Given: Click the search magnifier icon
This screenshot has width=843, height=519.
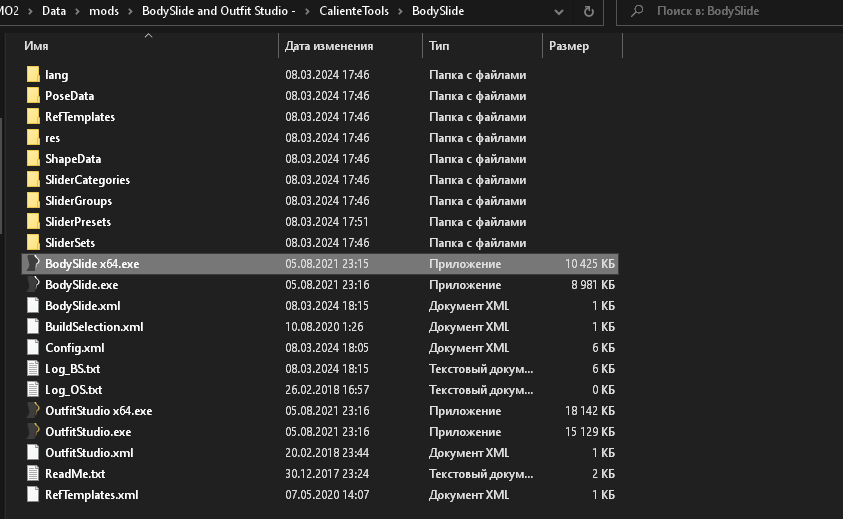Looking at the screenshot, I should [x=637, y=11].
